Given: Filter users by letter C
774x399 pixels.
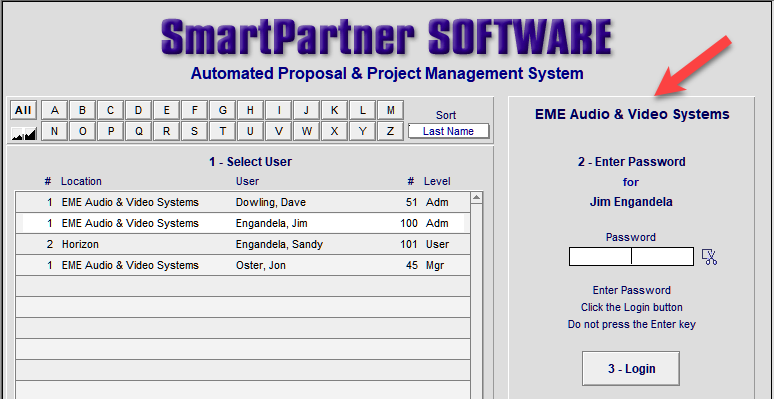Looking at the screenshot, I should (x=111, y=110).
